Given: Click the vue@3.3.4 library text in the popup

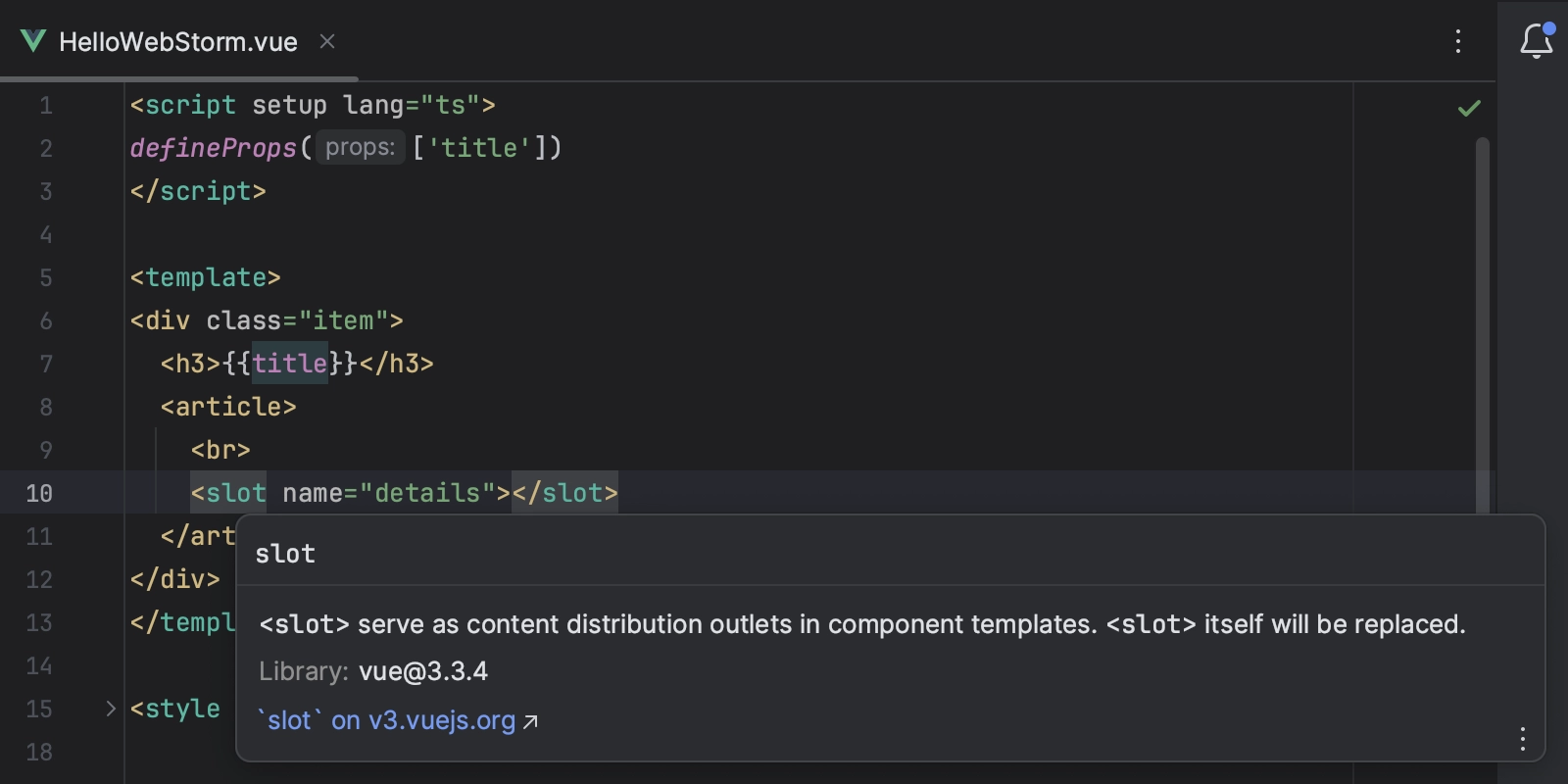Looking at the screenshot, I should click(x=423, y=671).
